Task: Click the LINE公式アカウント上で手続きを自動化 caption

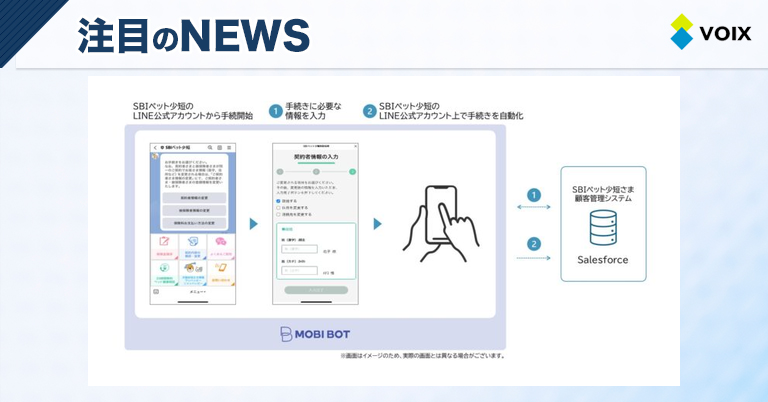Action: [x=451, y=116]
